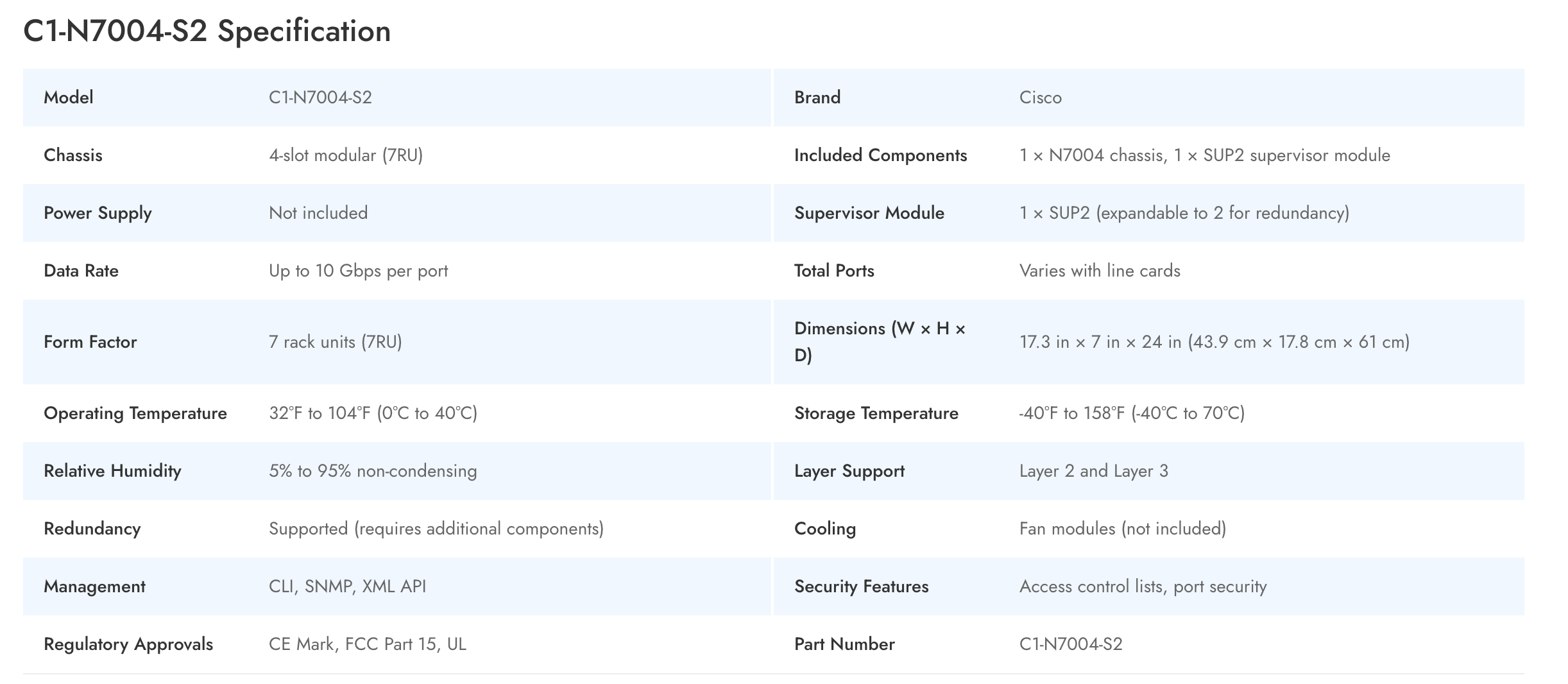Click the Supervisor Module value text
The image size is (1568, 684).
click(1184, 213)
